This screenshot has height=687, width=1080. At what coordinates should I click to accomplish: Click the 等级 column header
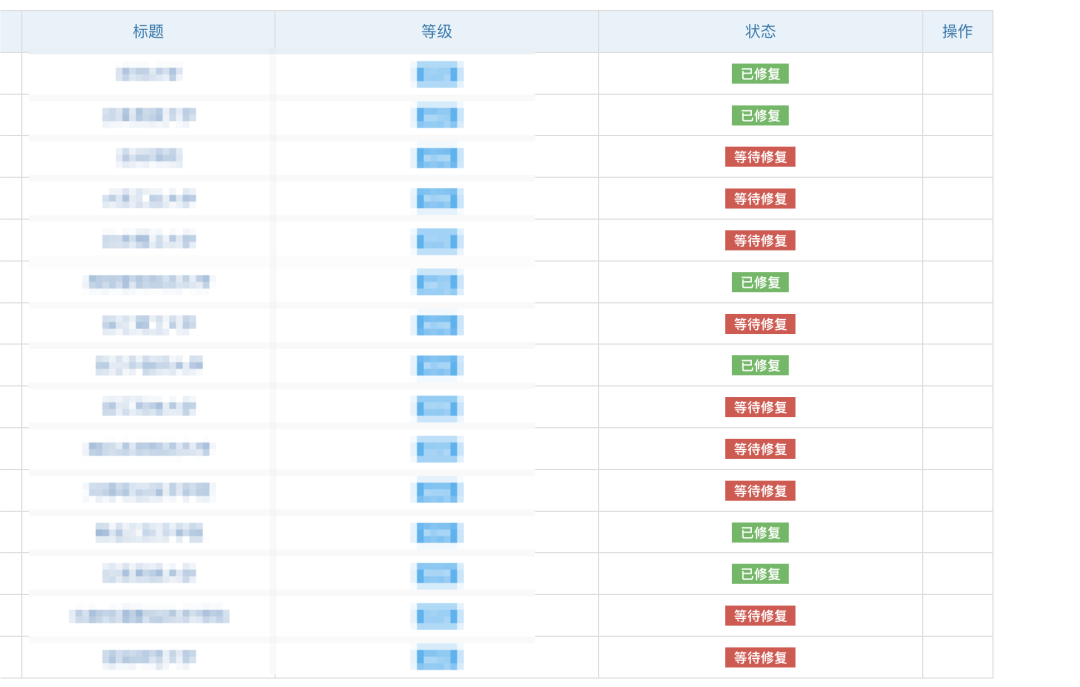437,32
